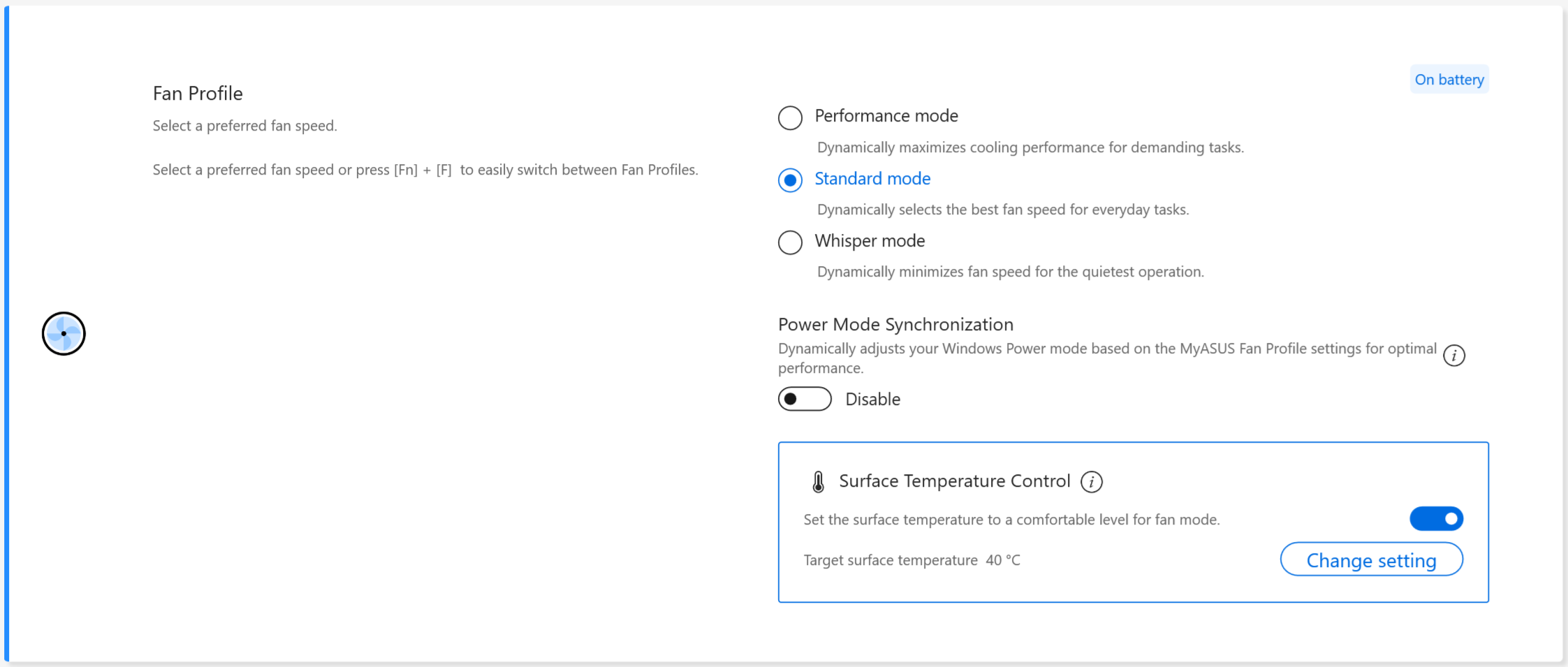
Task: Click the blue Standard mode label
Action: (x=872, y=179)
